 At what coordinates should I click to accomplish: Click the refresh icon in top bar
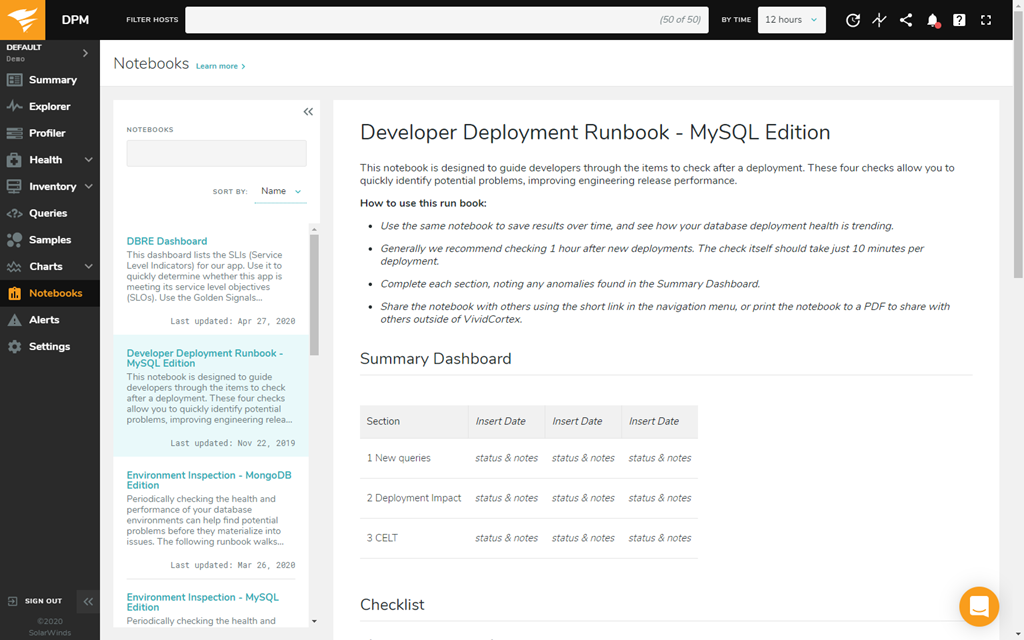pos(852,20)
